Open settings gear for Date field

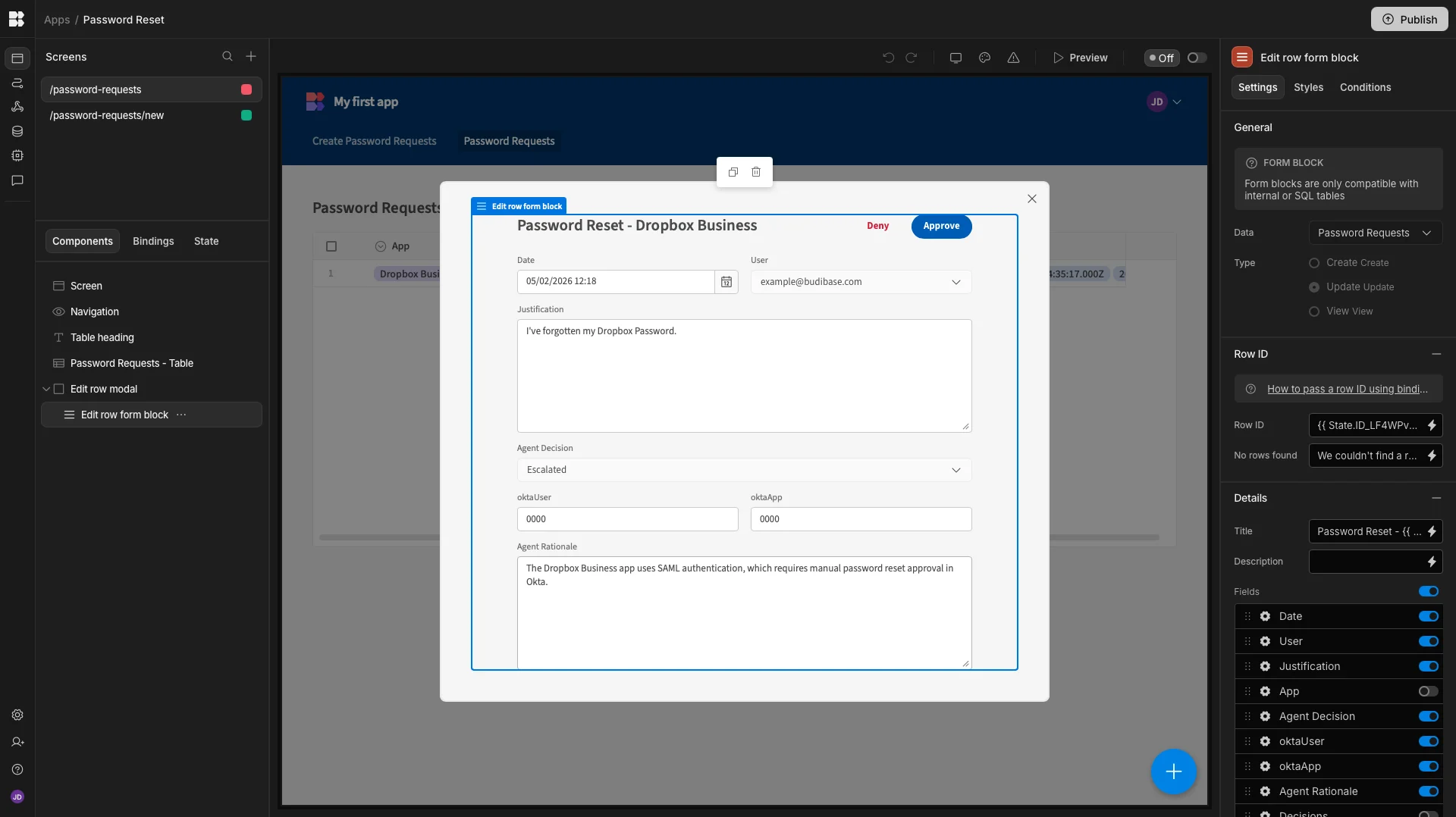(x=1265, y=616)
